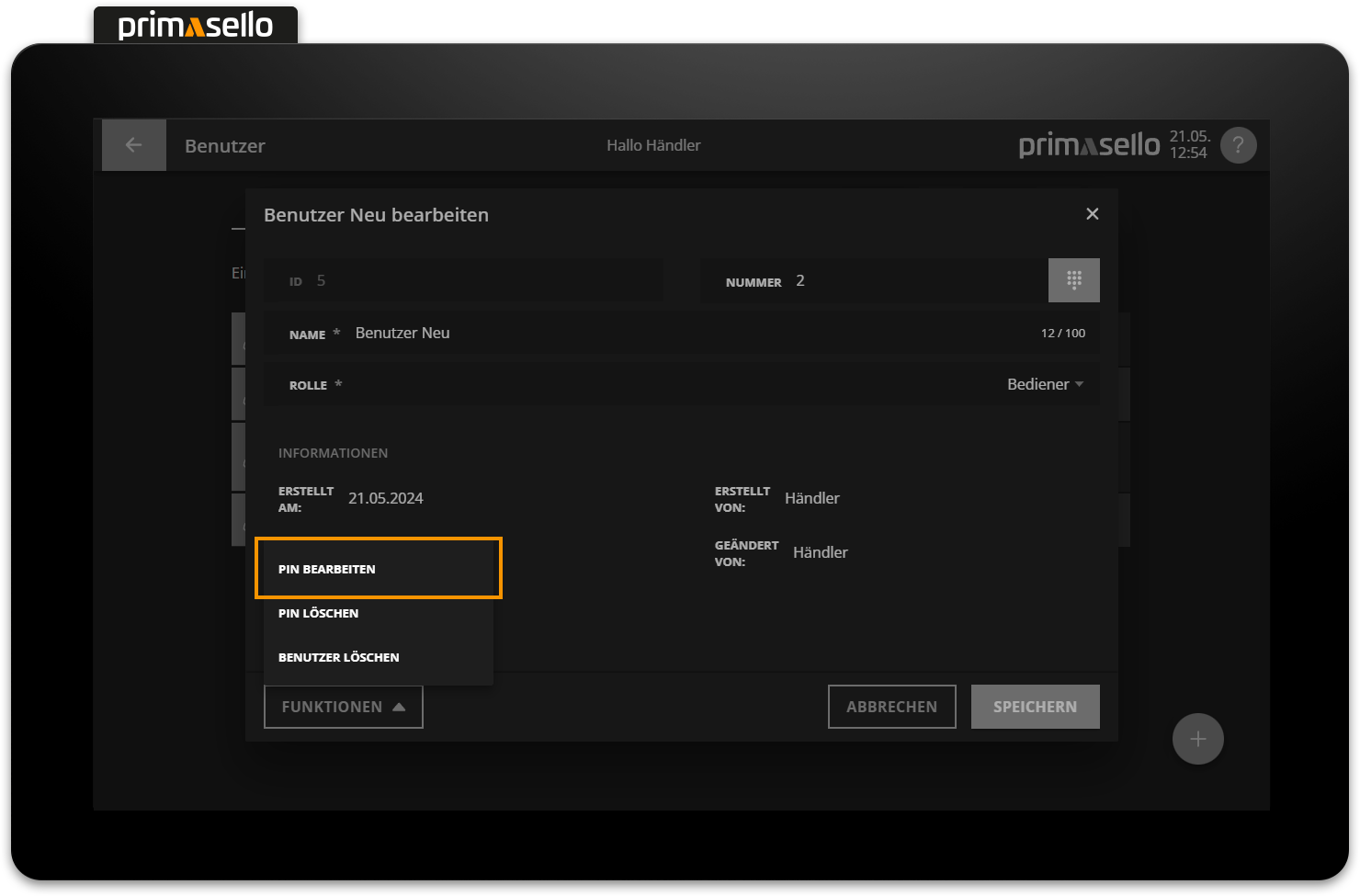Collapse the Funktionen menu
The height and width of the screenshot is (896, 1360).
343,707
